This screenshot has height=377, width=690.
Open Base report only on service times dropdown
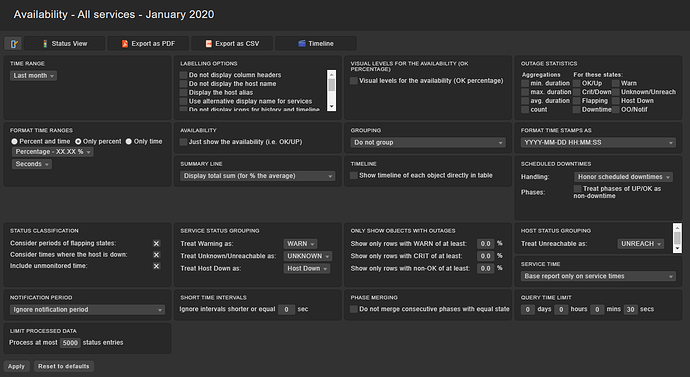pyautogui.click(x=598, y=276)
